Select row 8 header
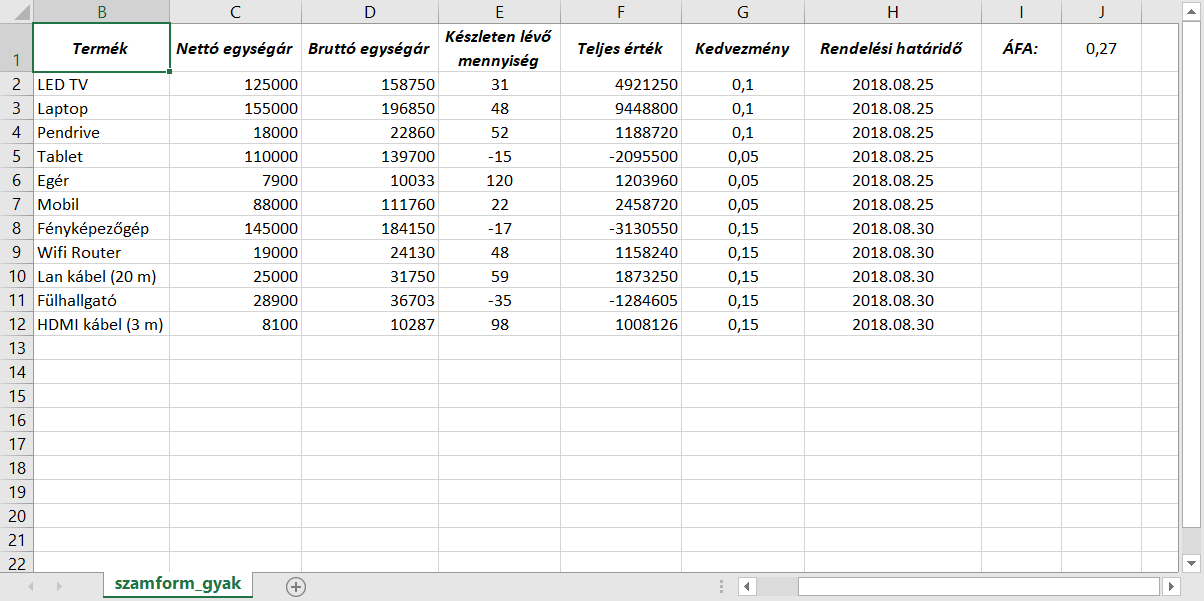The width and height of the screenshot is (1204, 601). click(16, 228)
